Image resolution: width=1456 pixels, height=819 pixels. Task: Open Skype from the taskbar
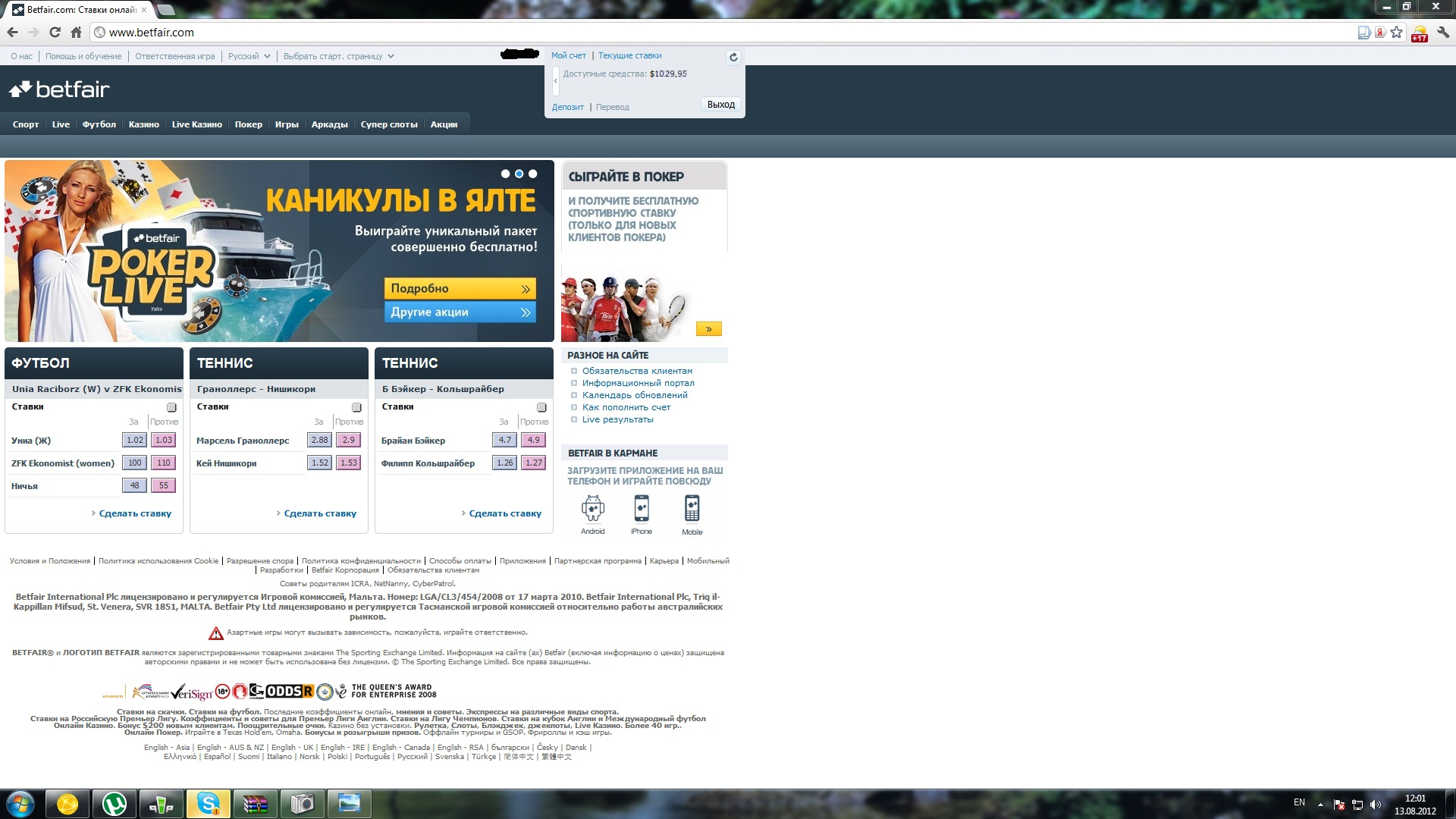point(209,804)
